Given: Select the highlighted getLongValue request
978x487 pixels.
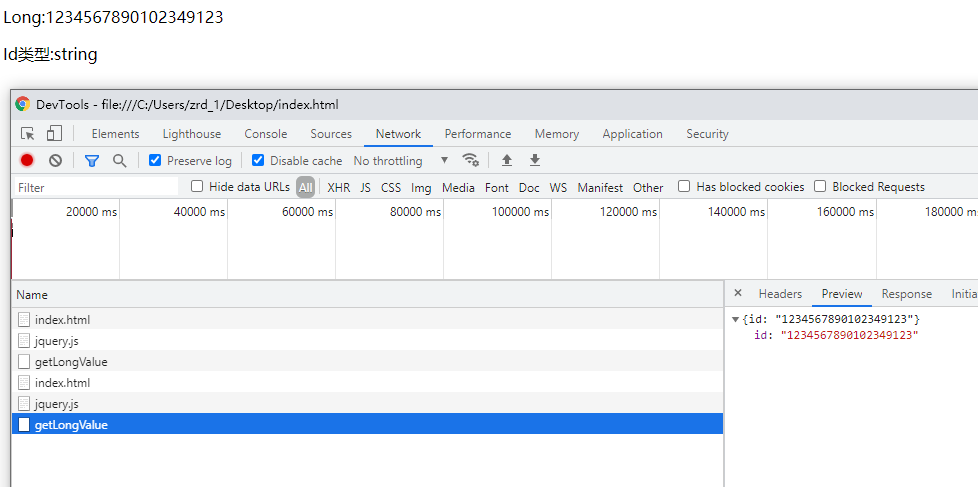Looking at the screenshot, I should coord(367,425).
